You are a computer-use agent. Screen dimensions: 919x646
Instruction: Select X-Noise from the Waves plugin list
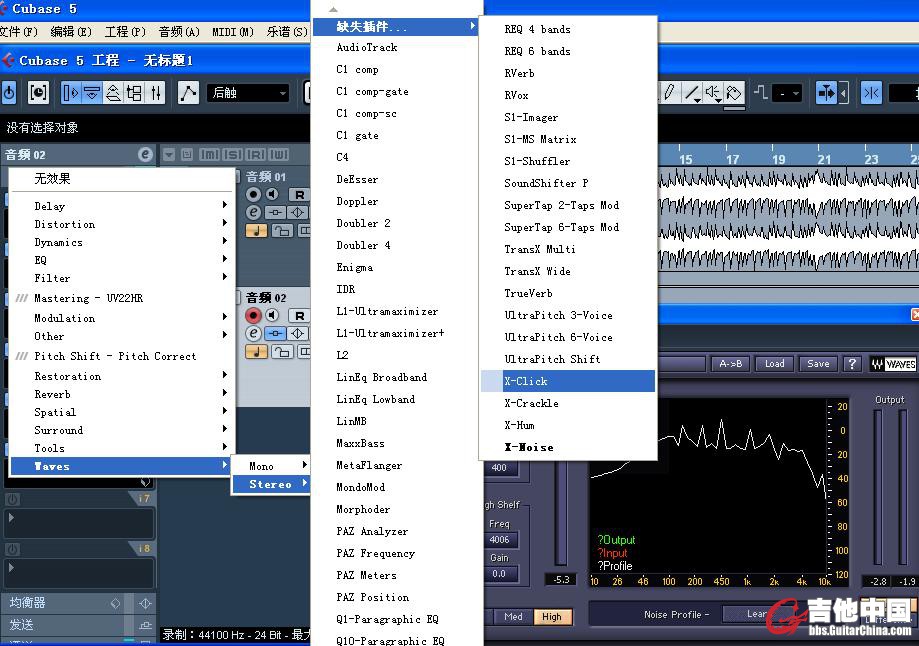567,447
